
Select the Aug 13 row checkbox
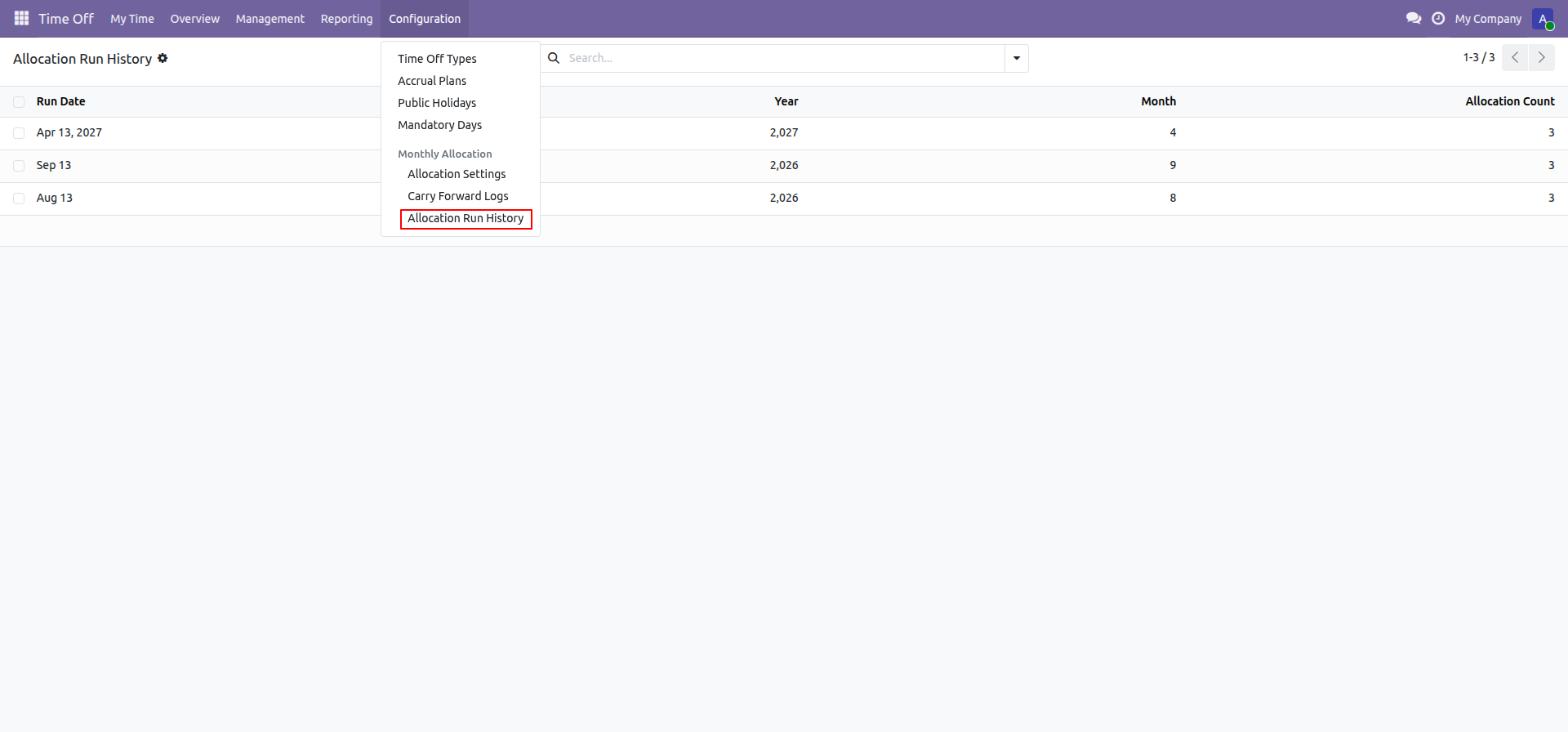pyautogui.click(x=19, y=198)
